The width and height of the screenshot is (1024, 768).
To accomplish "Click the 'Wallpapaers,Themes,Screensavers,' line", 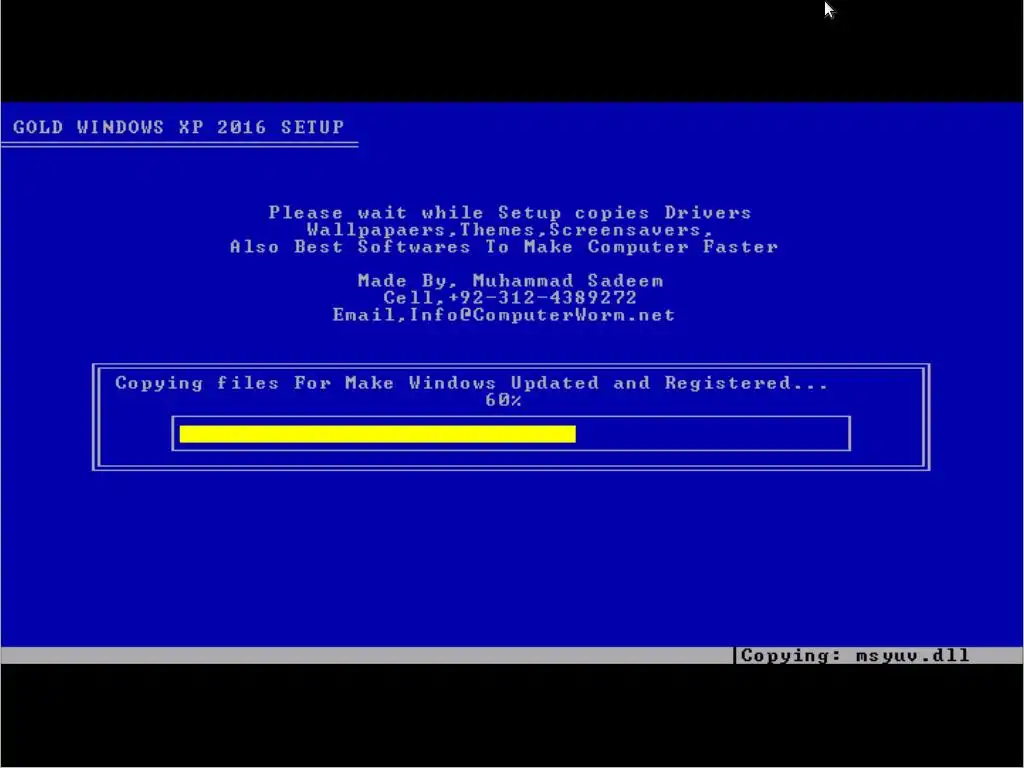I will click(509, 230).
